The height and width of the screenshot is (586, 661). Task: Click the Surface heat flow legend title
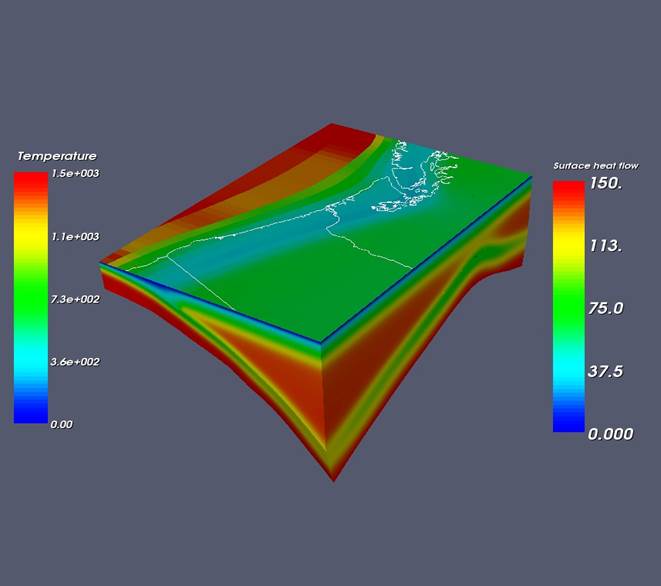[x=596, y=166]
